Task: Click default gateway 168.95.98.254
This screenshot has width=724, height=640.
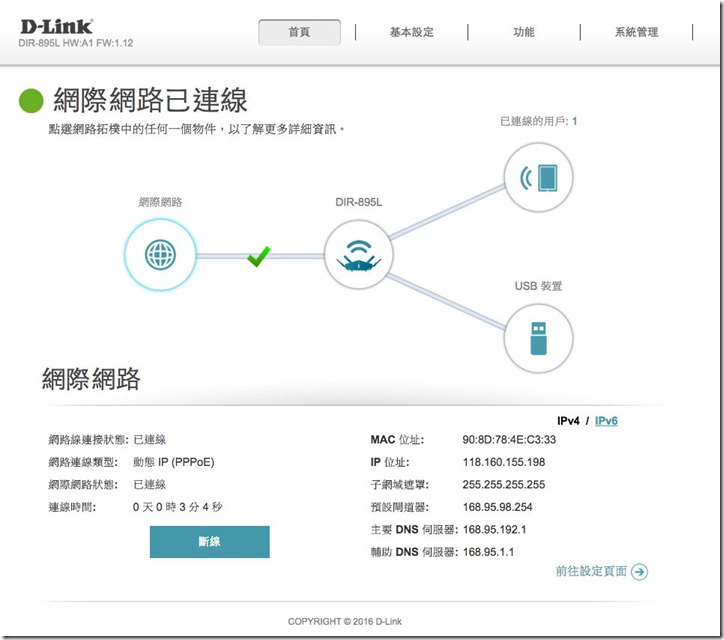Action: pyautogui.click(x=497, y=507)
